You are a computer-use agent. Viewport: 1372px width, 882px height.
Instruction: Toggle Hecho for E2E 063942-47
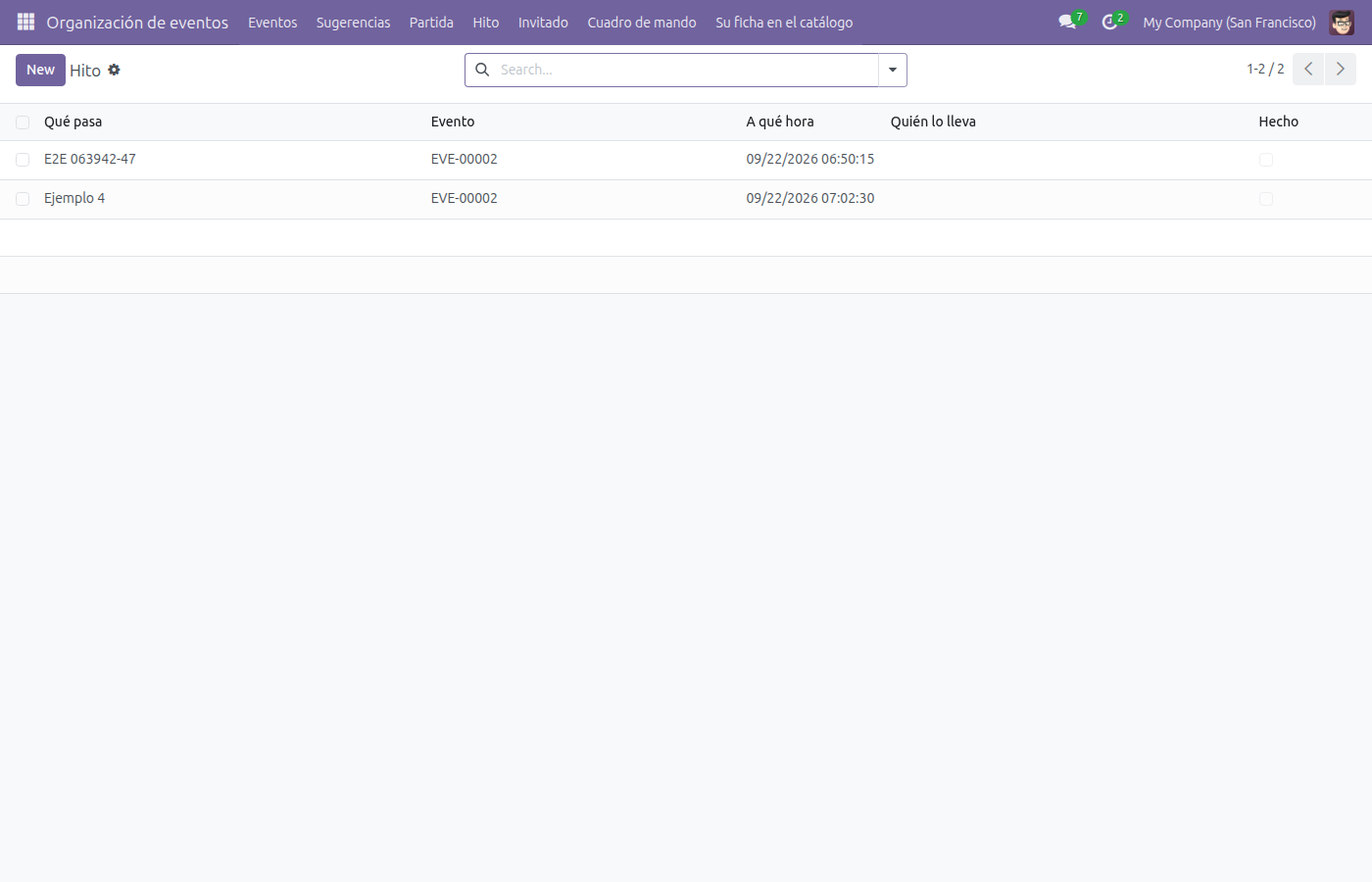click(1266, 160)
